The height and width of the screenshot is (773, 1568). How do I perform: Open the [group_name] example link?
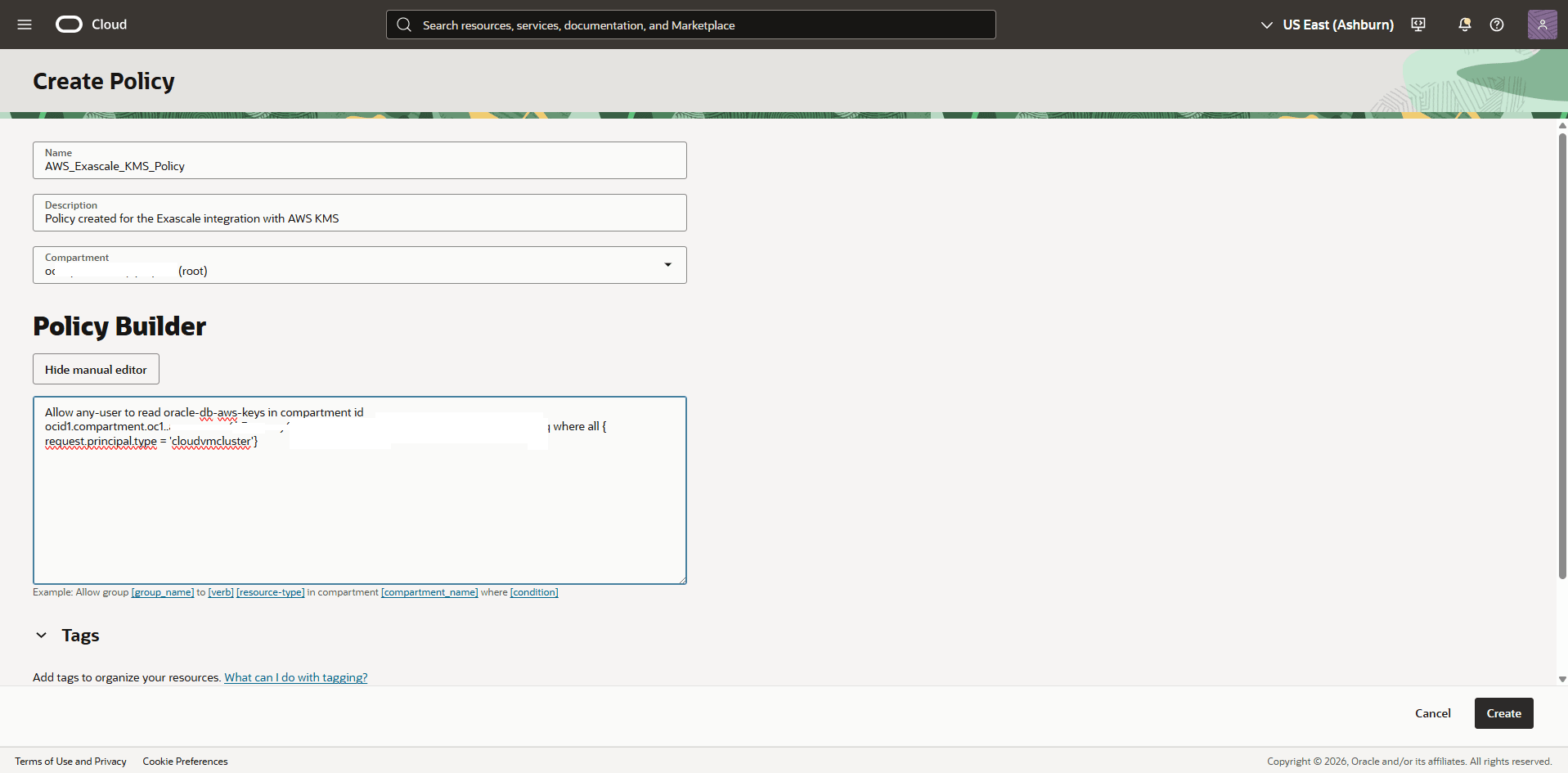[x=163, y=592]
